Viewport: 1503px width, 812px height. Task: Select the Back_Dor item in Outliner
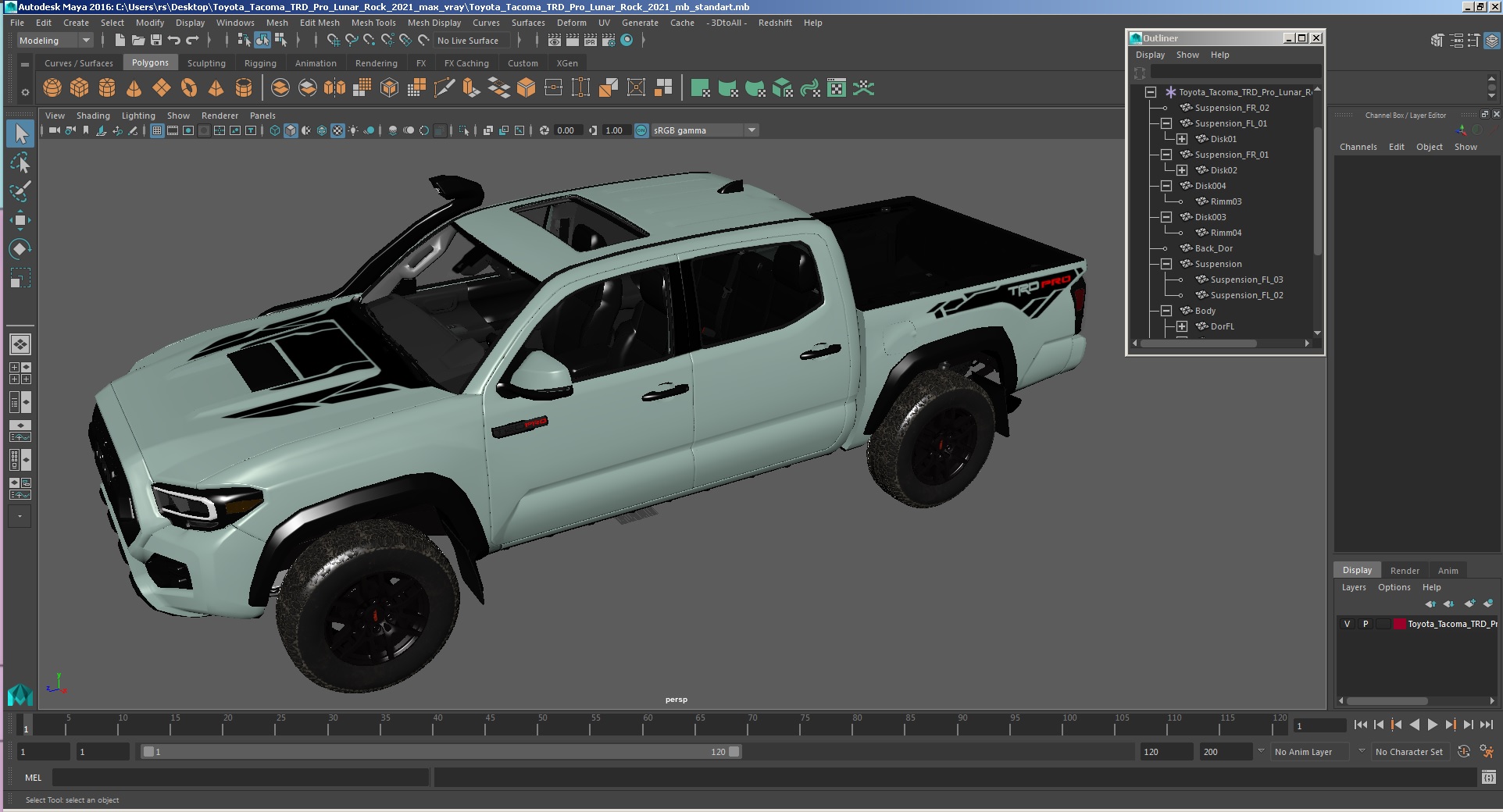pos(1213,248)
